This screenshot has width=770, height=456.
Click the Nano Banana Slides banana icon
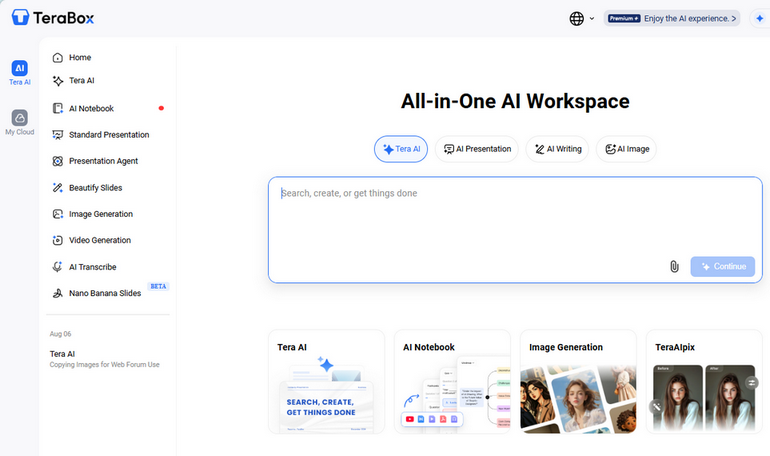pos(57,293)
